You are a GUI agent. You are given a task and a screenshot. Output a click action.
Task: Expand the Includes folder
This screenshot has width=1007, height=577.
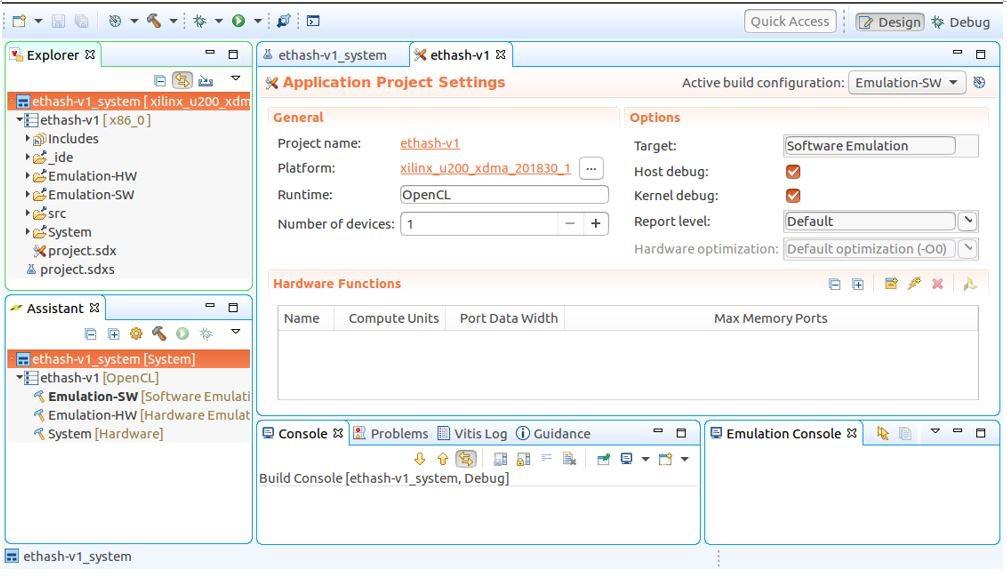pos(28,138)
